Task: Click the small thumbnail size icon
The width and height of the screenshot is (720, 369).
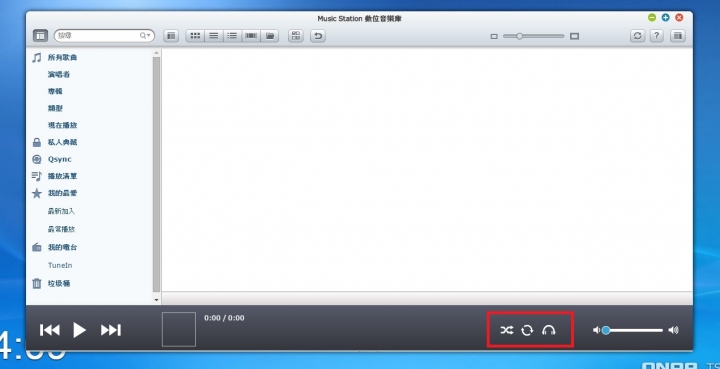Action: click(x=494, y=36)
